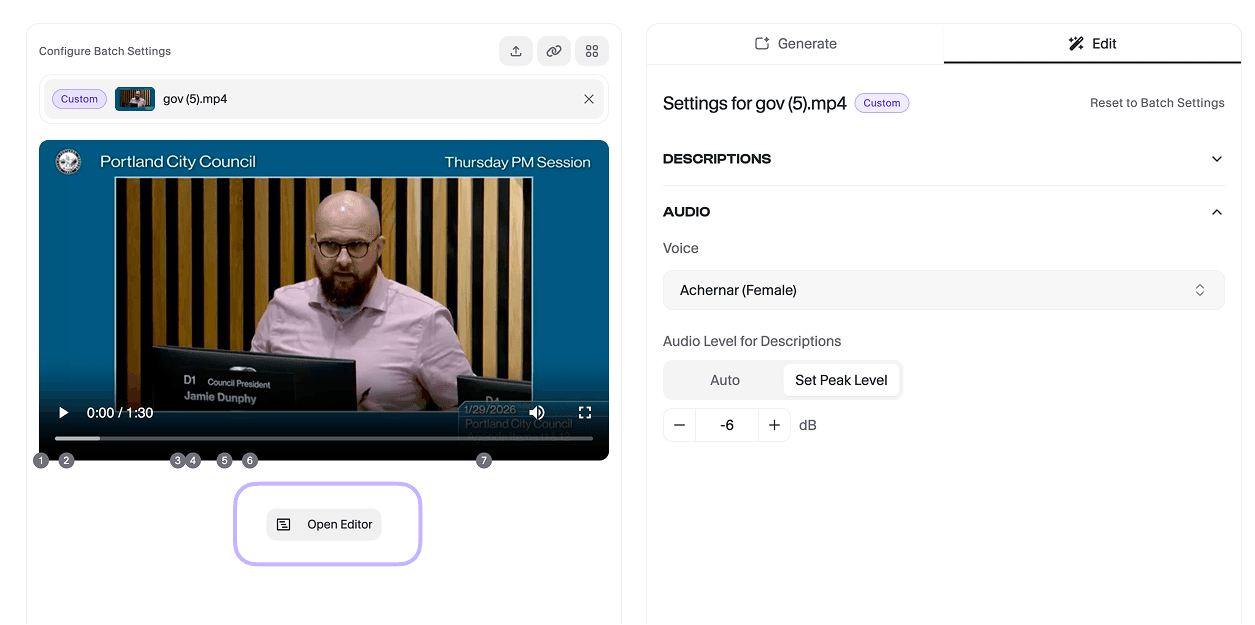Click the link attachment icon
Image resolution: width=1255 pixels, height=625 pixels.
pos(554,50)
